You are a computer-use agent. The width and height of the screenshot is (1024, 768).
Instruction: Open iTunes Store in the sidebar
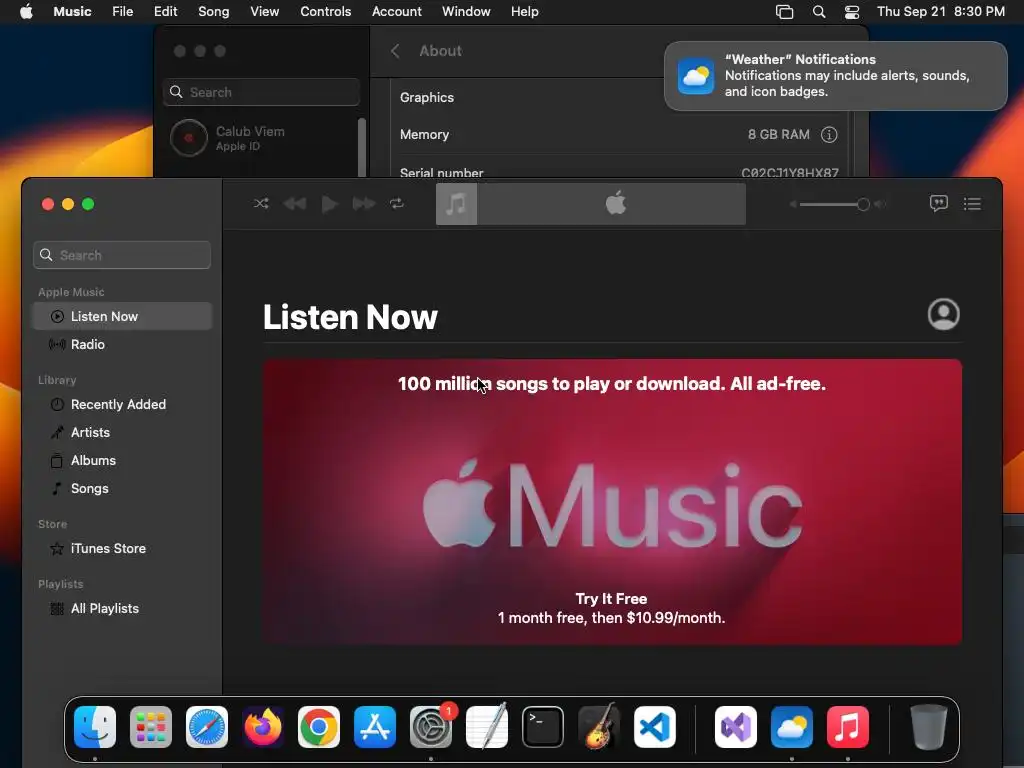[122, 549]
